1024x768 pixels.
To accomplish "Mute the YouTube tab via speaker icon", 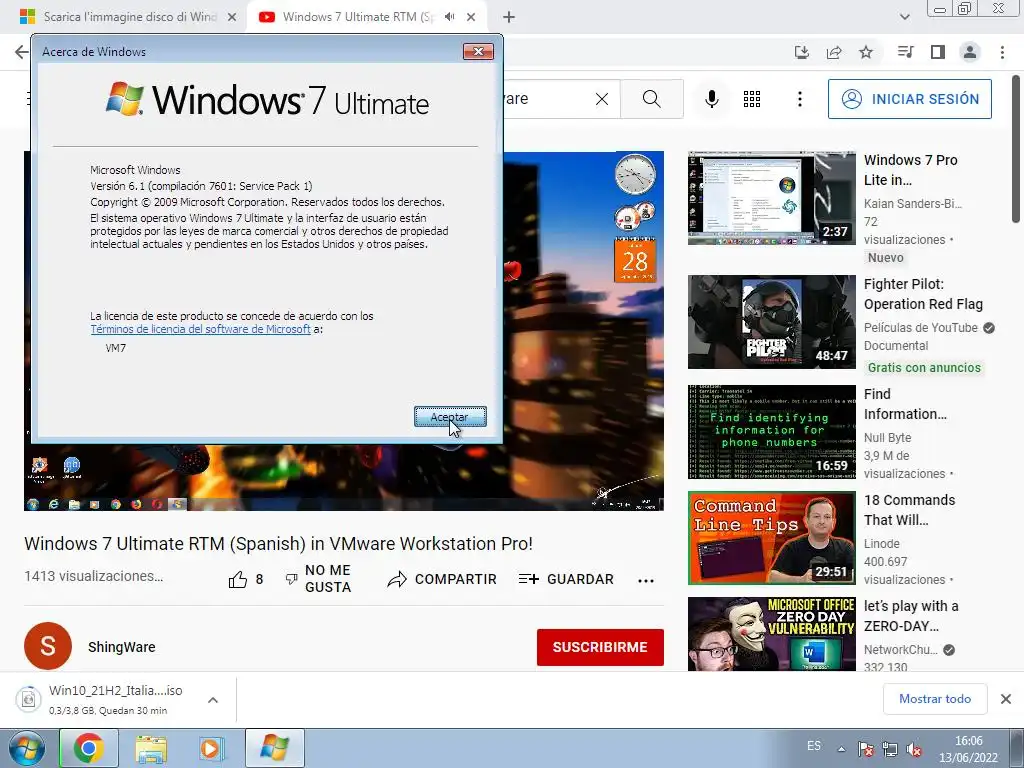I will [449, 17].
